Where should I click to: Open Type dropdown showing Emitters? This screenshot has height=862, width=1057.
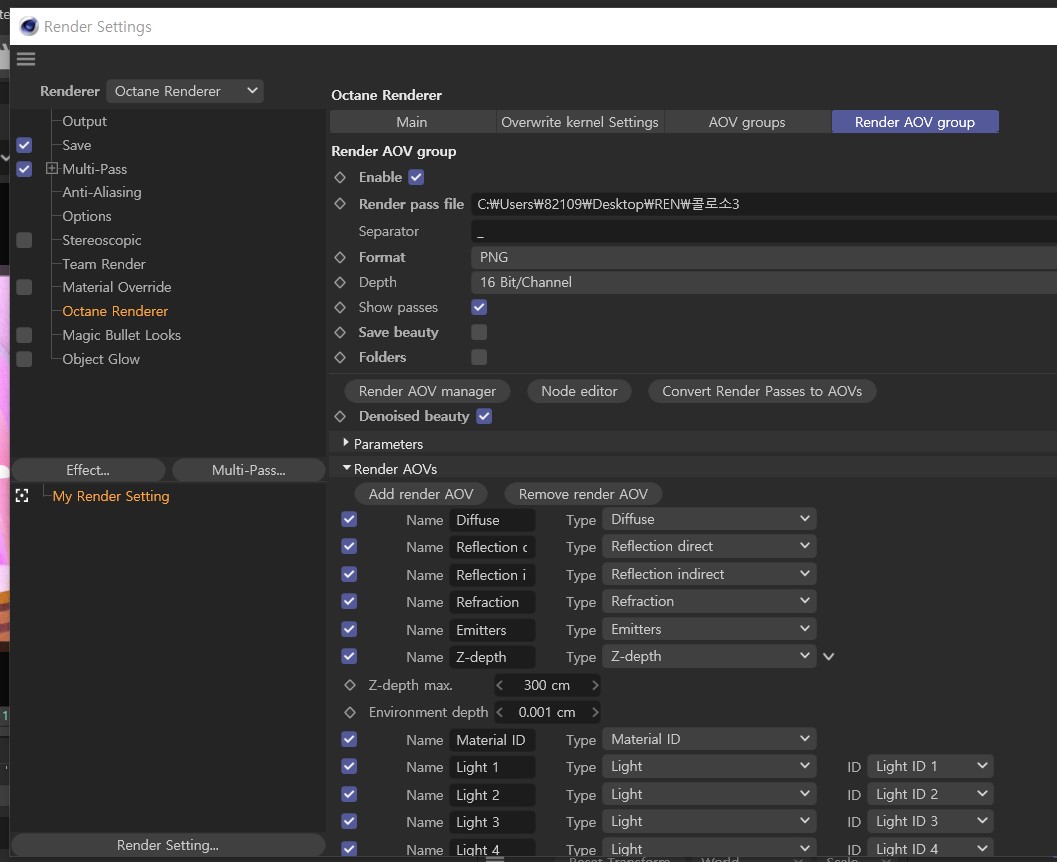(709, 629)
